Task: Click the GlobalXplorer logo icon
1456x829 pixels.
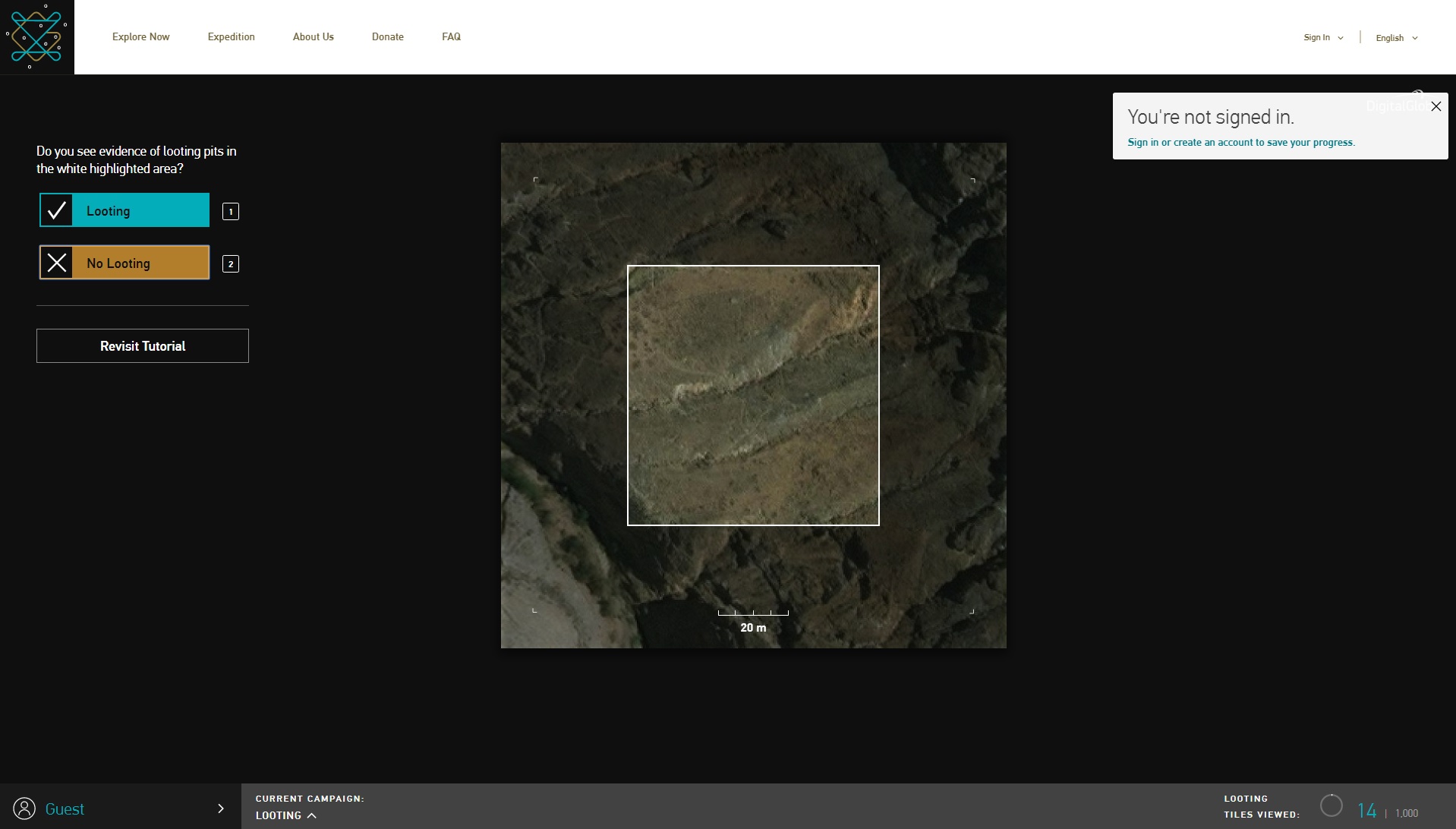Action: (x=36, y=36)
